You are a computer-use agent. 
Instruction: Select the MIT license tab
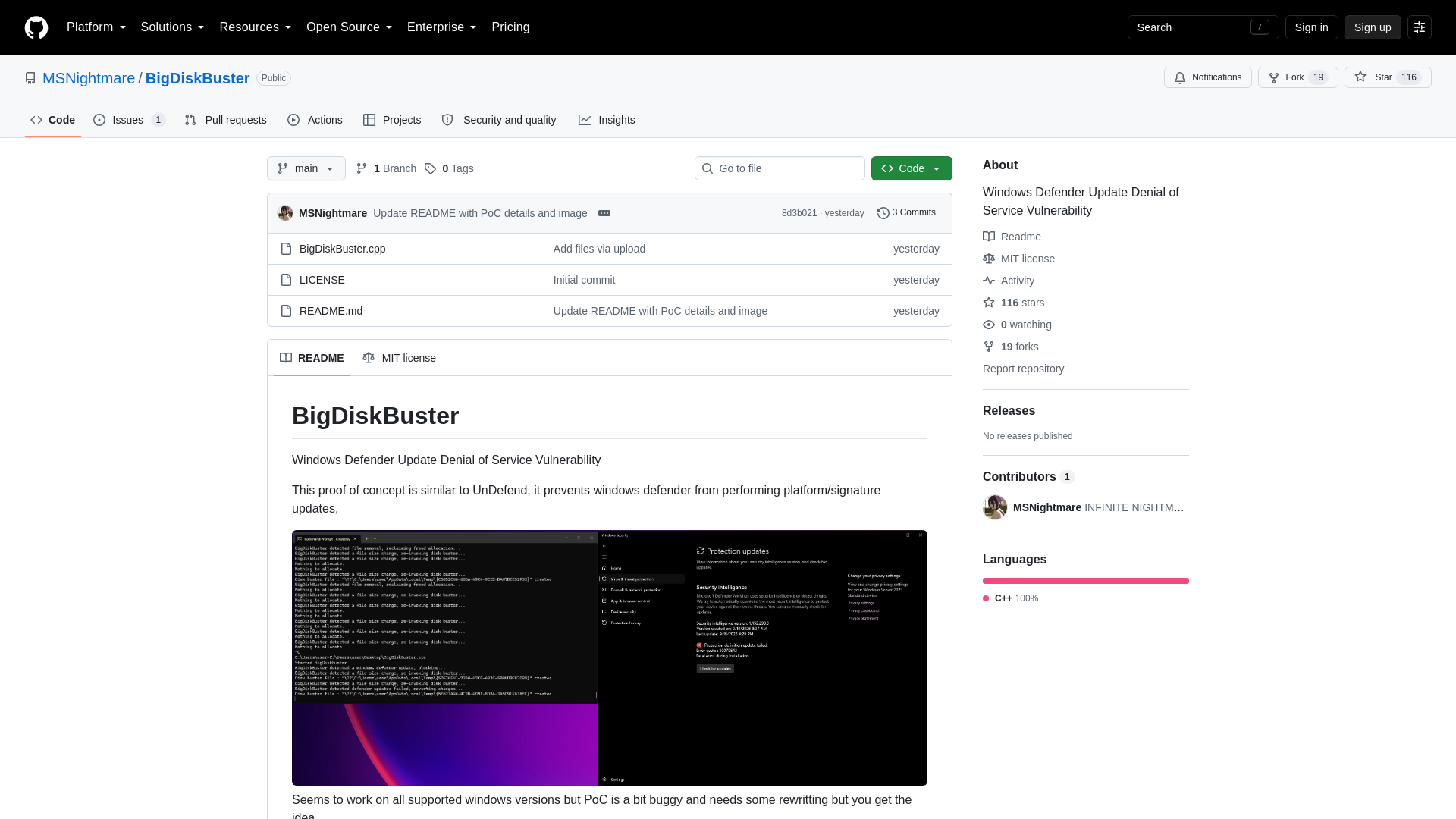(x=399, y=358)
